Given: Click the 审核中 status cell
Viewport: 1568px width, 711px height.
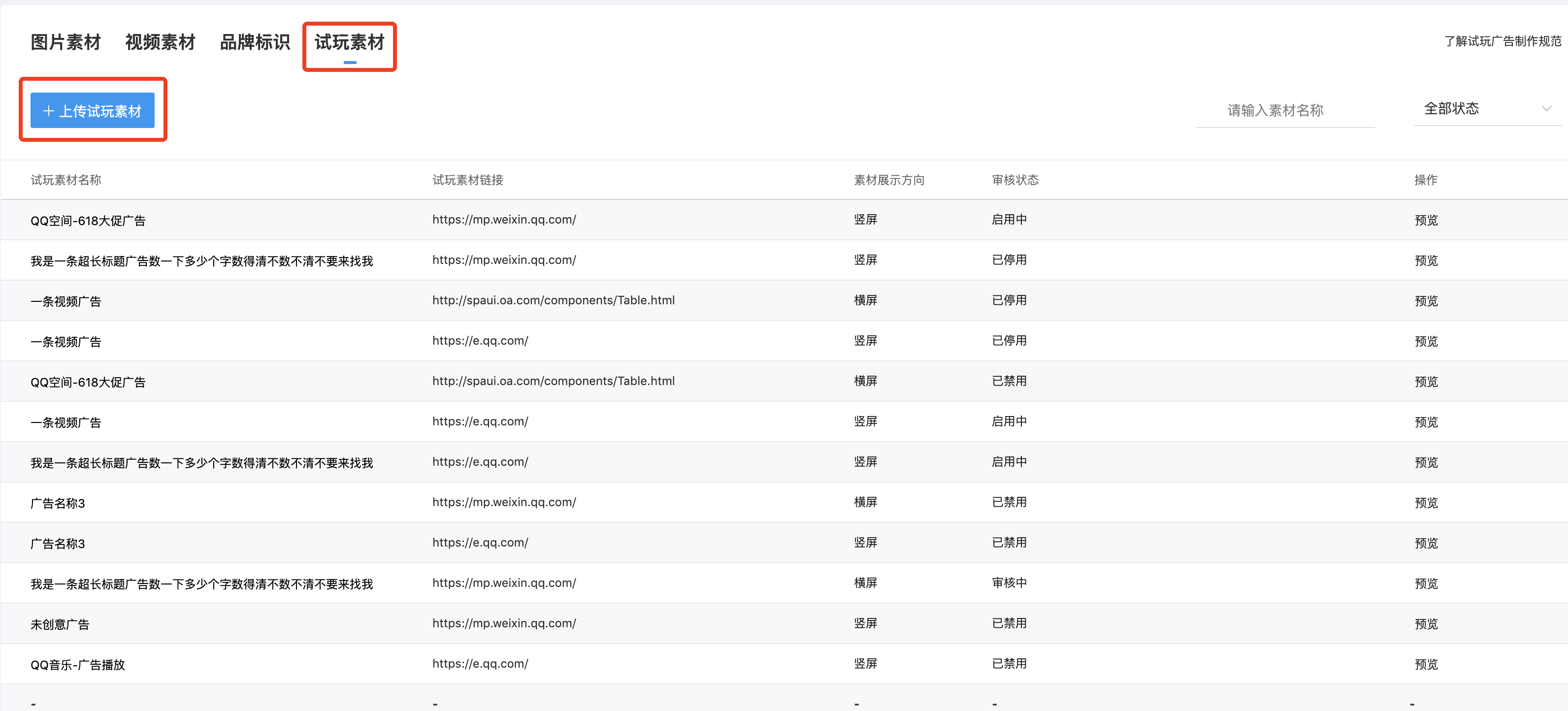Looking at the screenshot, I should [x=1009, y=583].
